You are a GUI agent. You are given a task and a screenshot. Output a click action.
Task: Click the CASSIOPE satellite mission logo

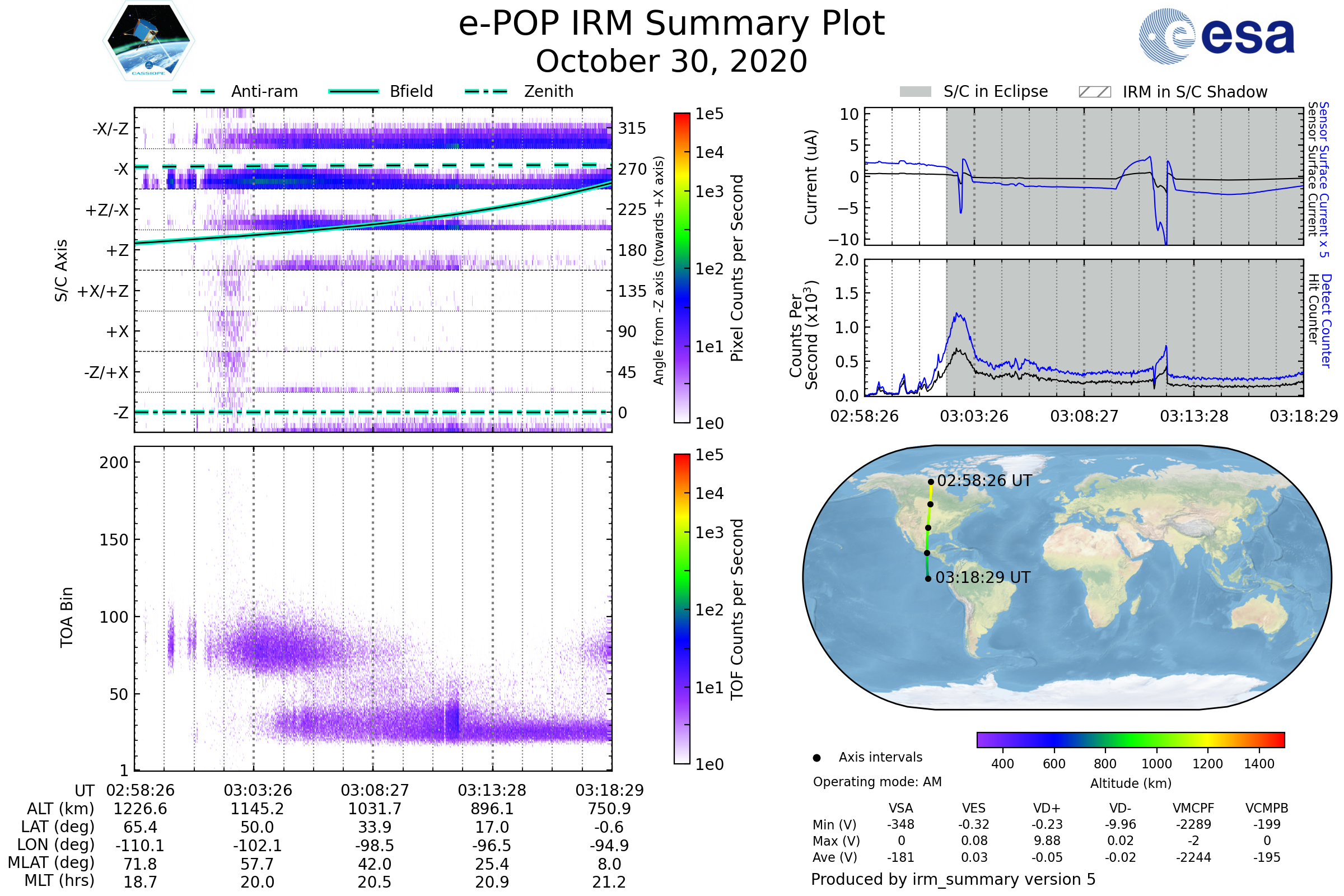click(148, 41)
